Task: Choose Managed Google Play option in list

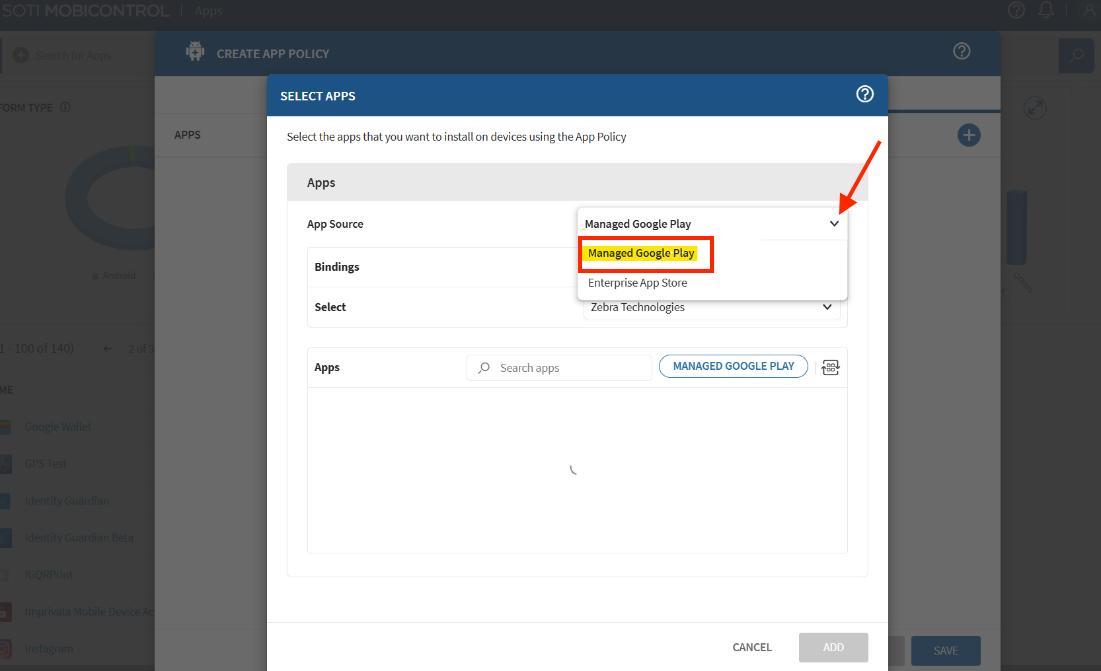Action: (641, 253)
